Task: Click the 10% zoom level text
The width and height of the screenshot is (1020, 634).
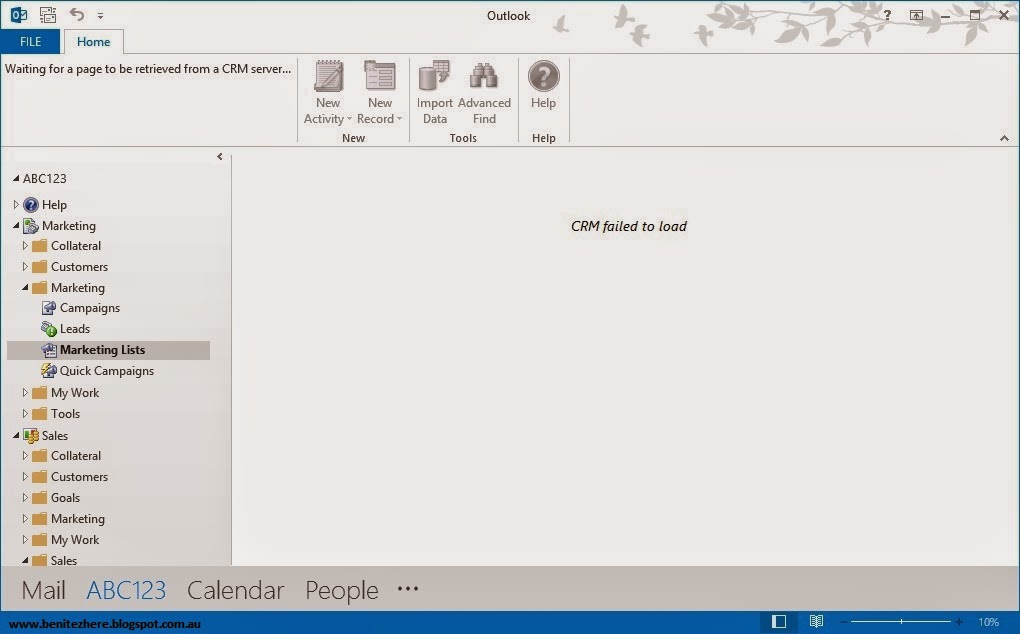Action: point(988,622)
